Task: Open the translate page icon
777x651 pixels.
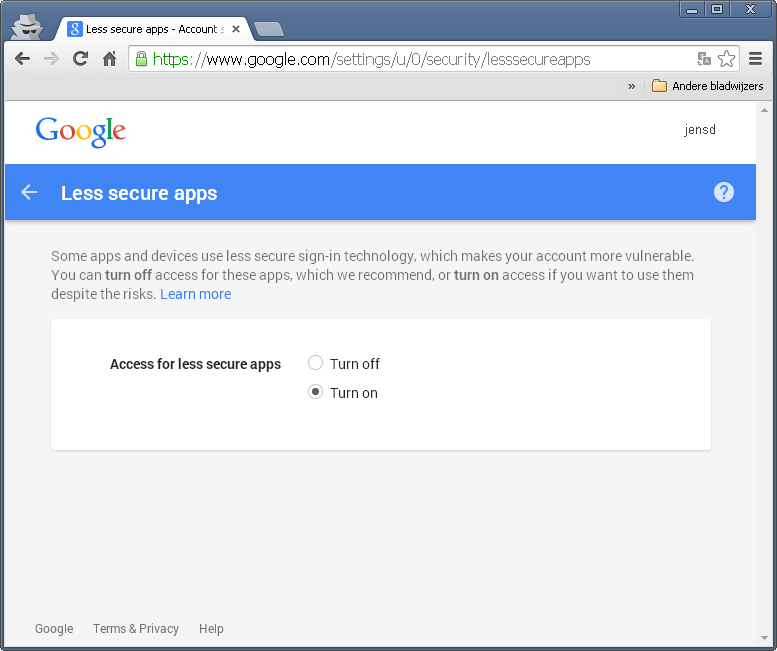Action: pos(704,59)
